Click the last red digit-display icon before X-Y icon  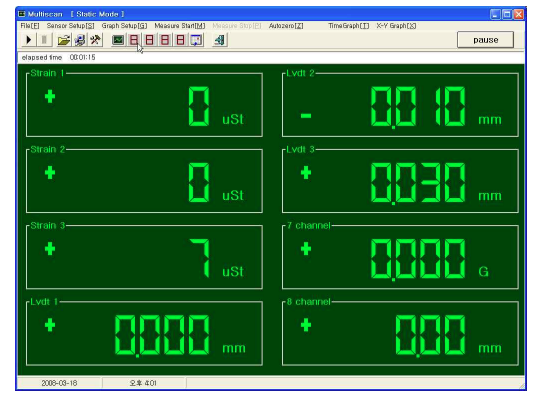coord(180,40)
